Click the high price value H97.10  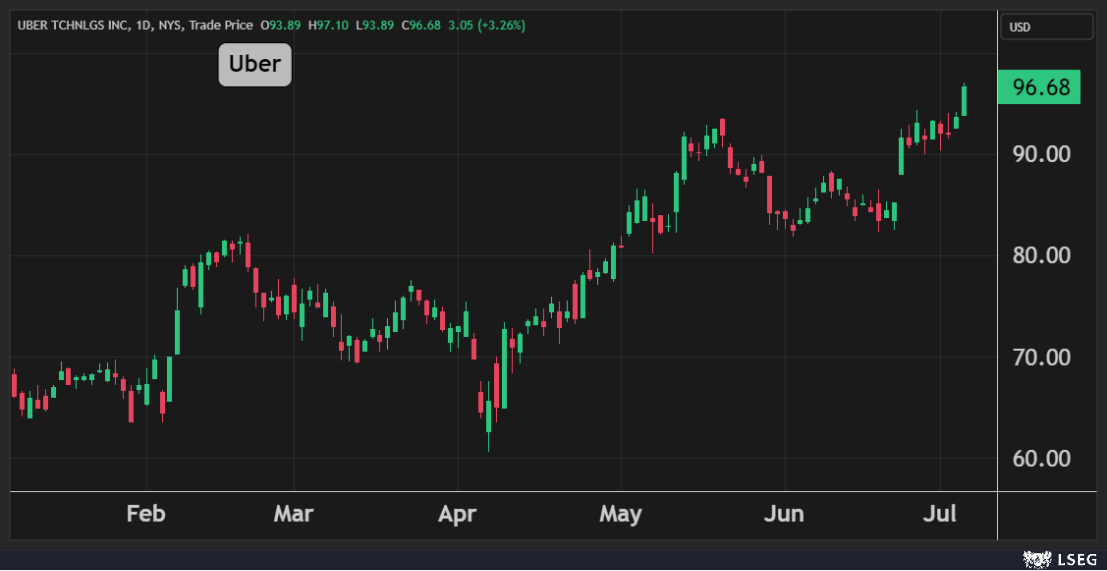pos(328,24)
